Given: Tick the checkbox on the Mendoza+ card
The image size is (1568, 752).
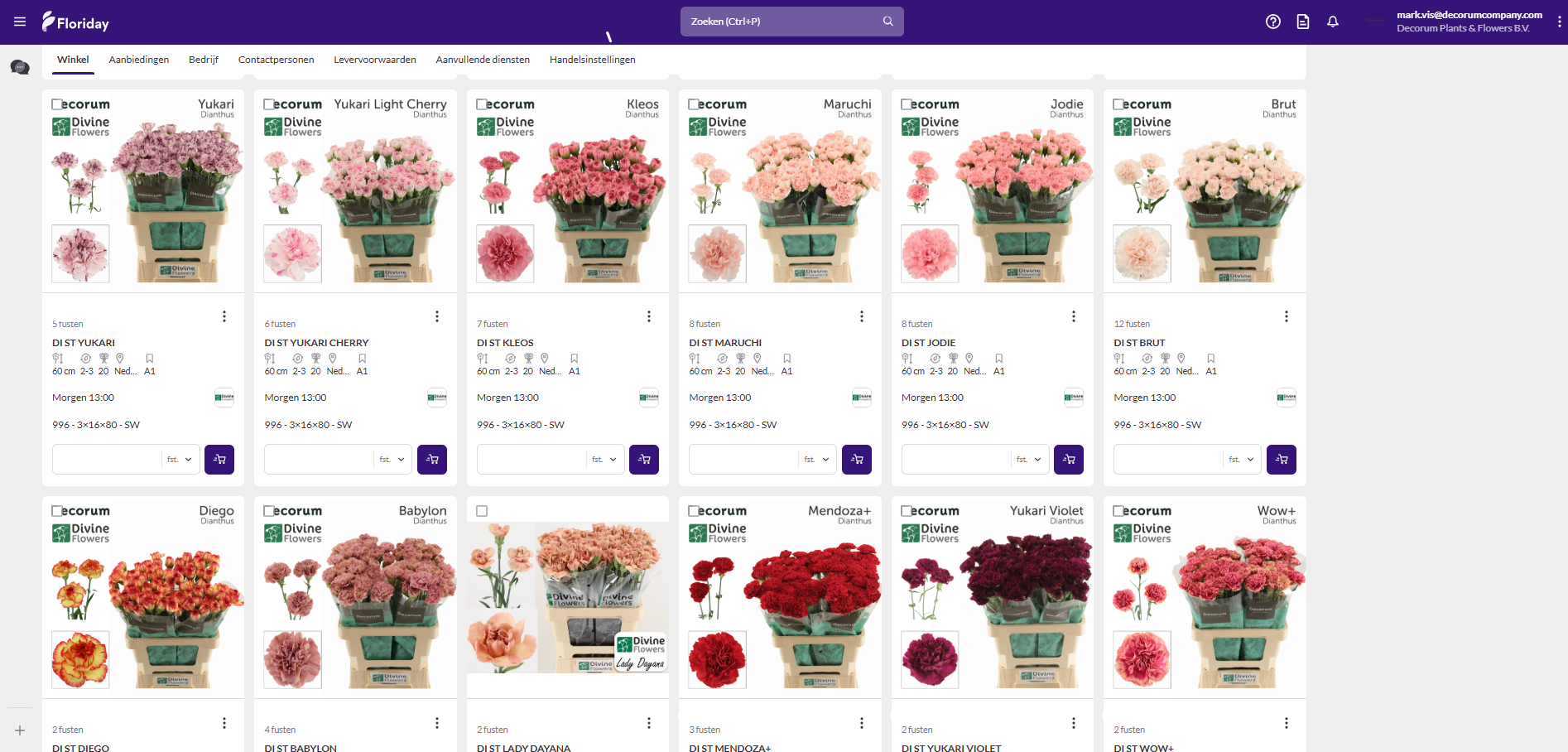Looking at the screenshot, I should tap(694, 511).
